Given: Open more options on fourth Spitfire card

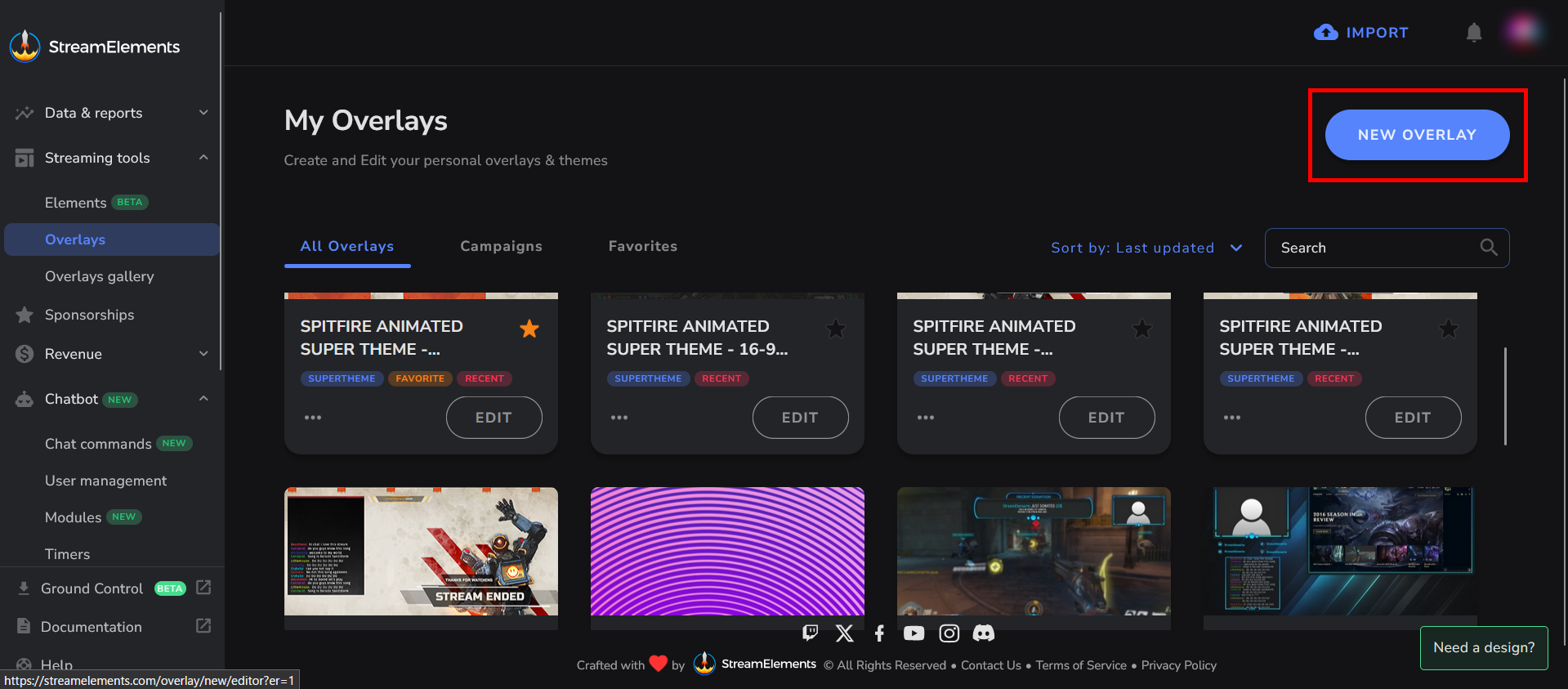Looking at the screenshot, I should coord(1232,418).
